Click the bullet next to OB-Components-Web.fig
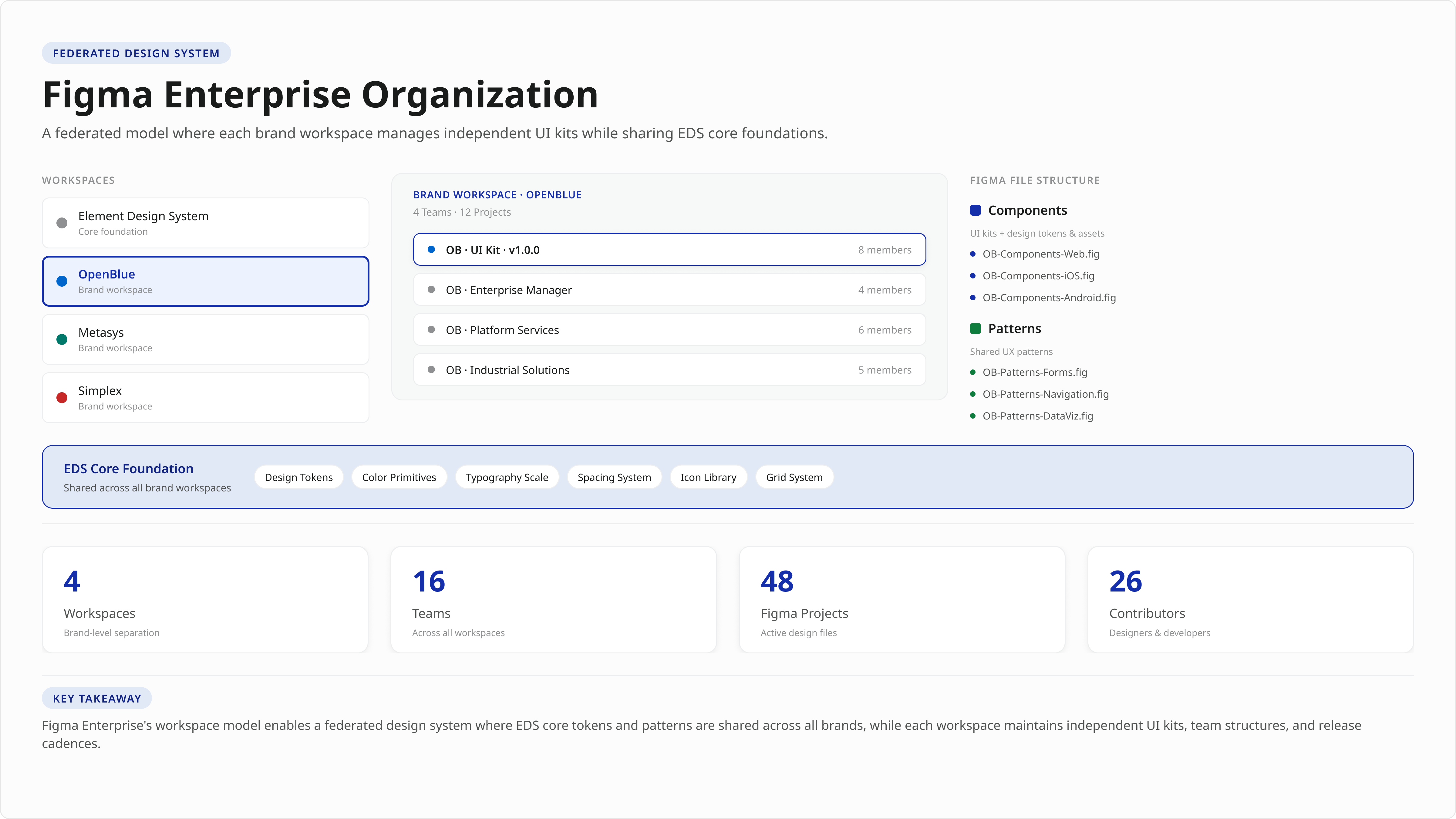 click(x=973, y=254)
